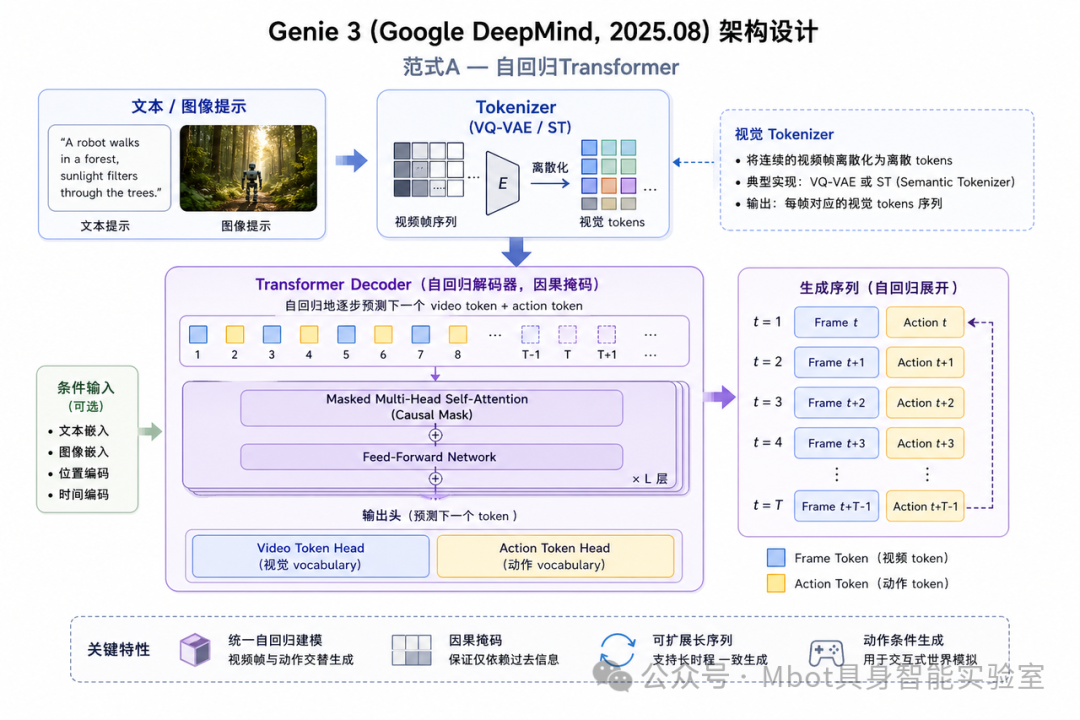Click the bullet about 典型实现 VQ-VAE 或 ST
This screenshot has height=720, width=1080.
pyautogui.click(x=875, y=182)
